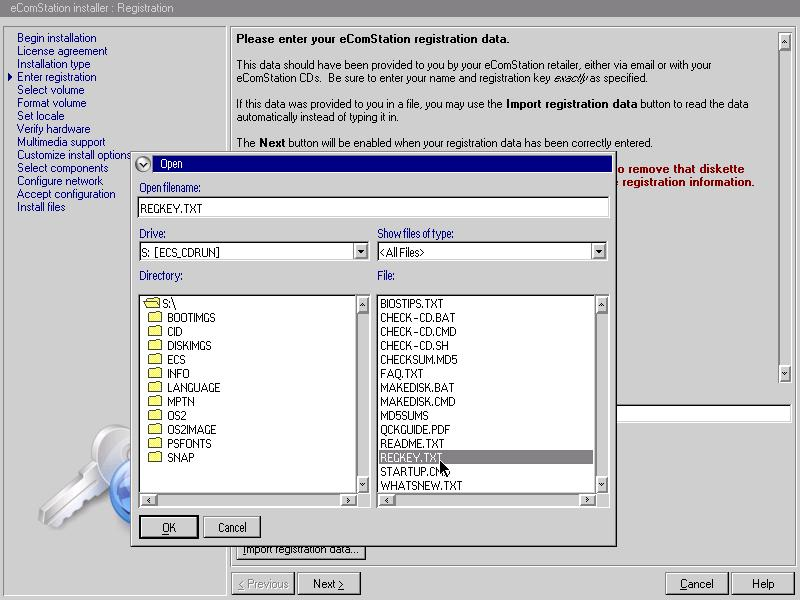
Task: Click the installer's Cancel button
Action: click(697, 584)
